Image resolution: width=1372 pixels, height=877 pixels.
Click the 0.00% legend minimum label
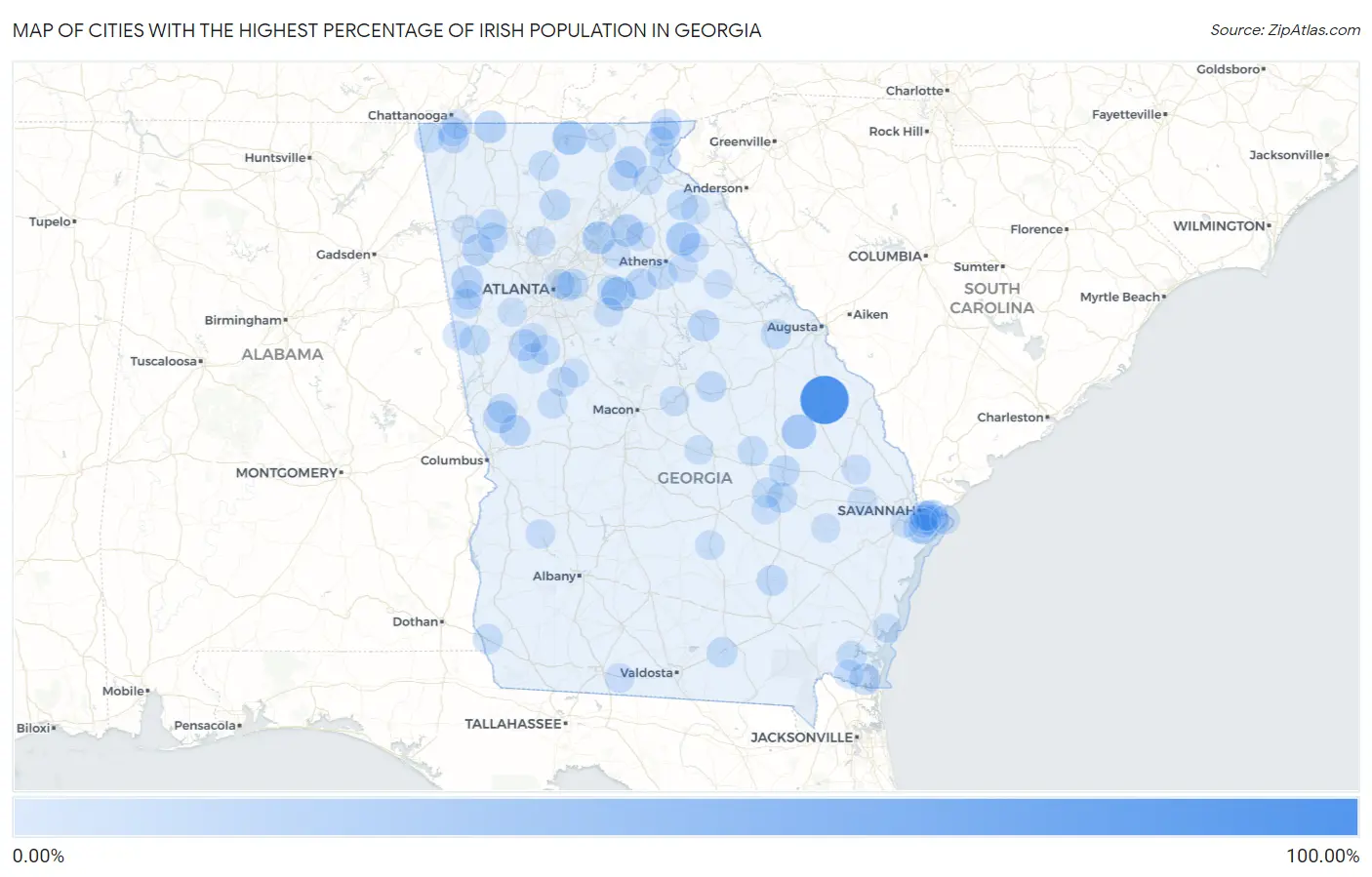pyautogui.click(x=38, y=857)
